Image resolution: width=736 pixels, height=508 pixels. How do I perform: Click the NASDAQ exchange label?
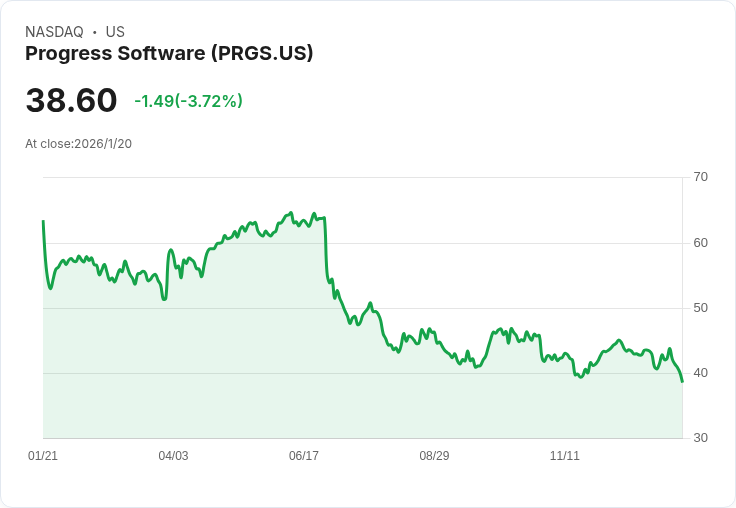(x=54, y=32)
